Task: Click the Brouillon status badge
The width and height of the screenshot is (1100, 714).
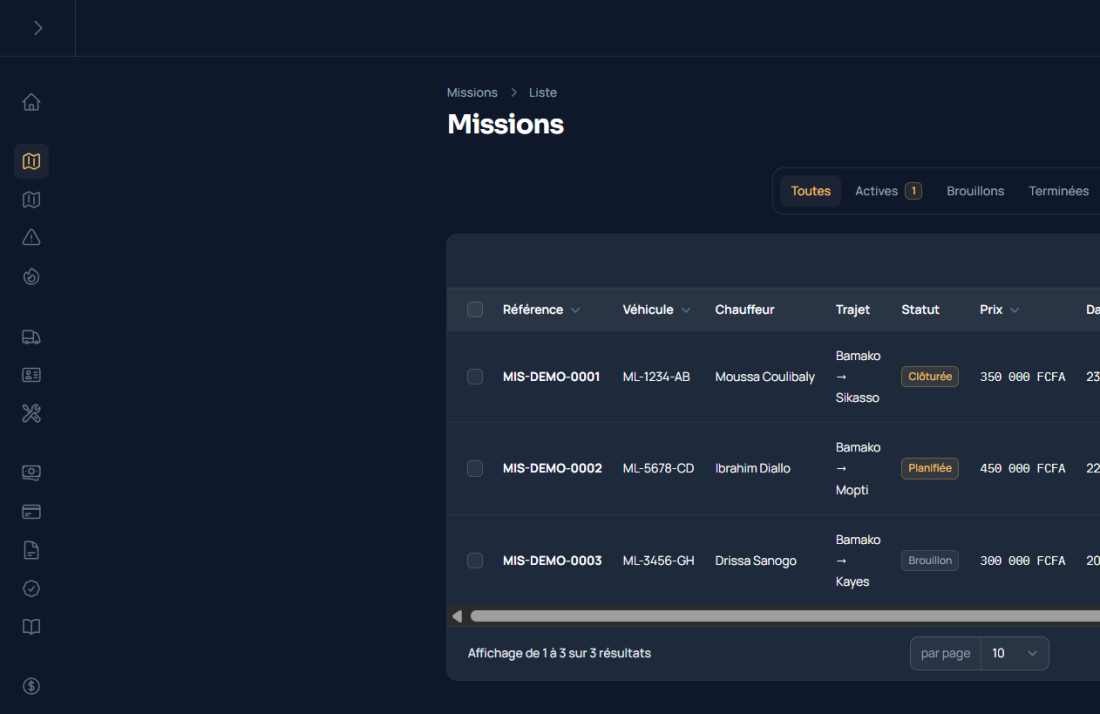Action: click(x=930, y=560)
